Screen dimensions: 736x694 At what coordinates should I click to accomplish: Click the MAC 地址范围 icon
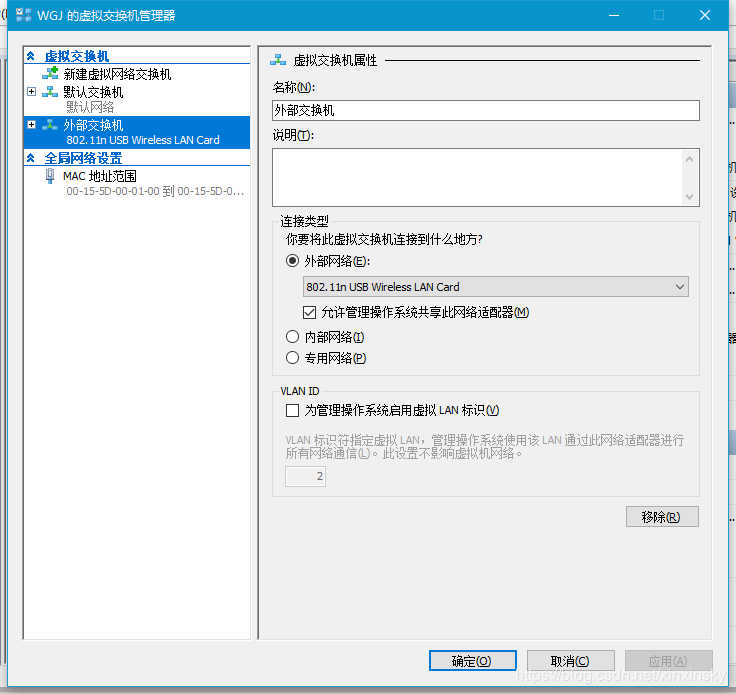pos(50,176)
